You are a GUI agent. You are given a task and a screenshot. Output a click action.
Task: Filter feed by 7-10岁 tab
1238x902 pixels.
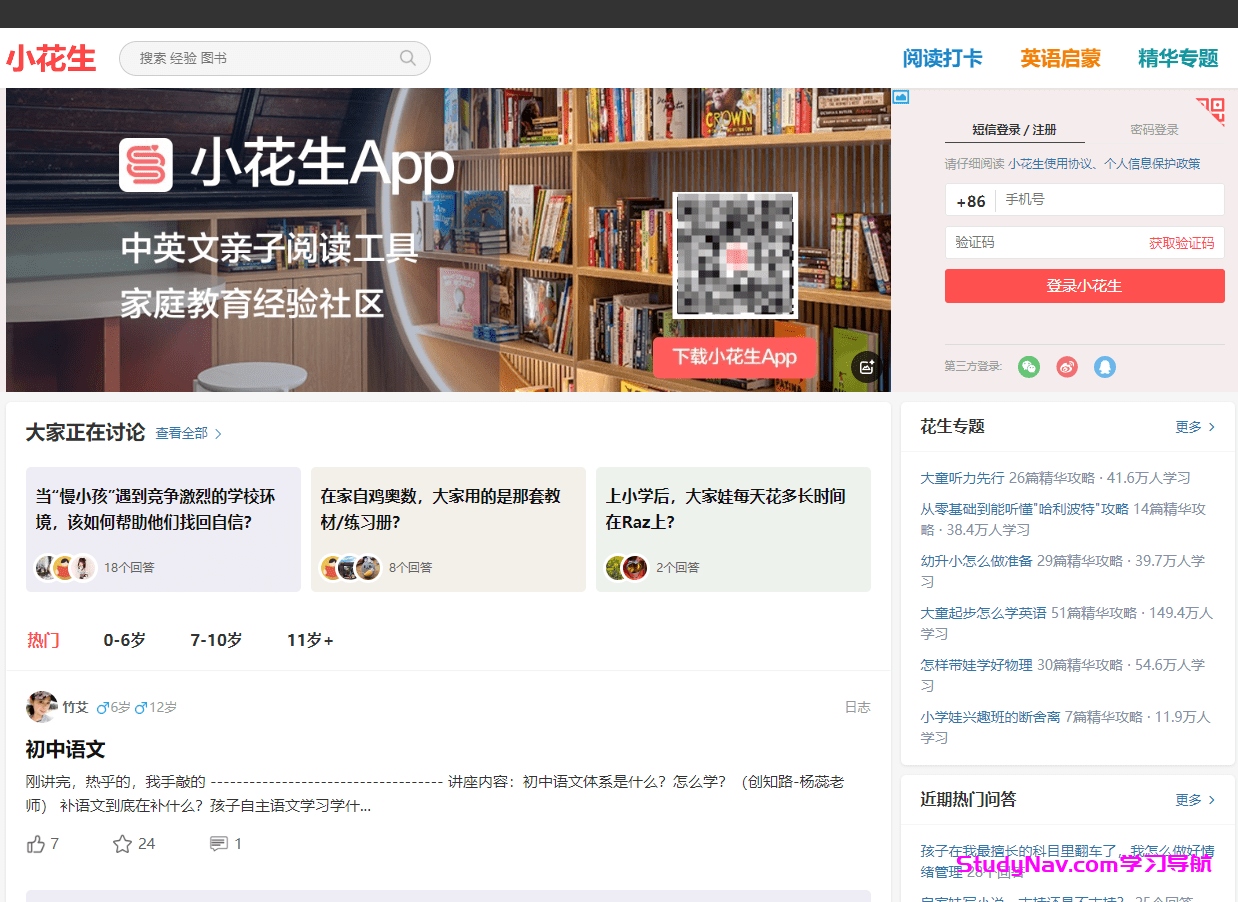[216, 640]
